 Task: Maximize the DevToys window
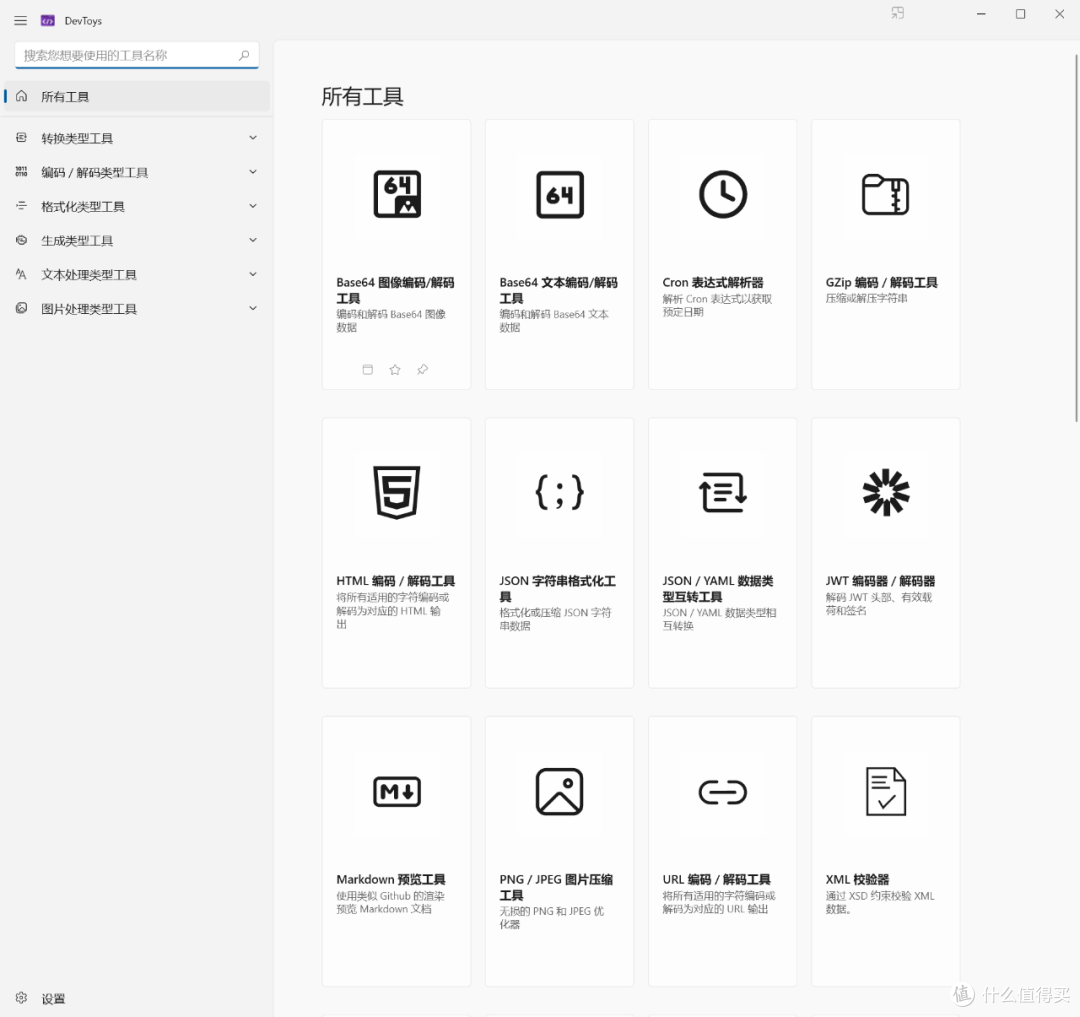click(1020, 14)
